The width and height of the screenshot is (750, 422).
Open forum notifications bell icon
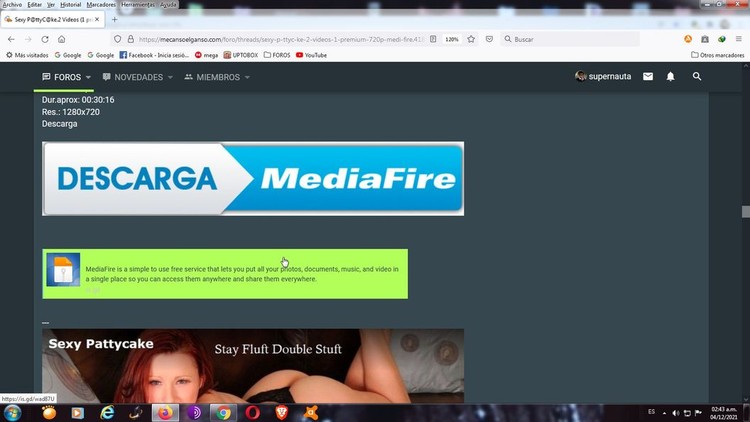671,77
